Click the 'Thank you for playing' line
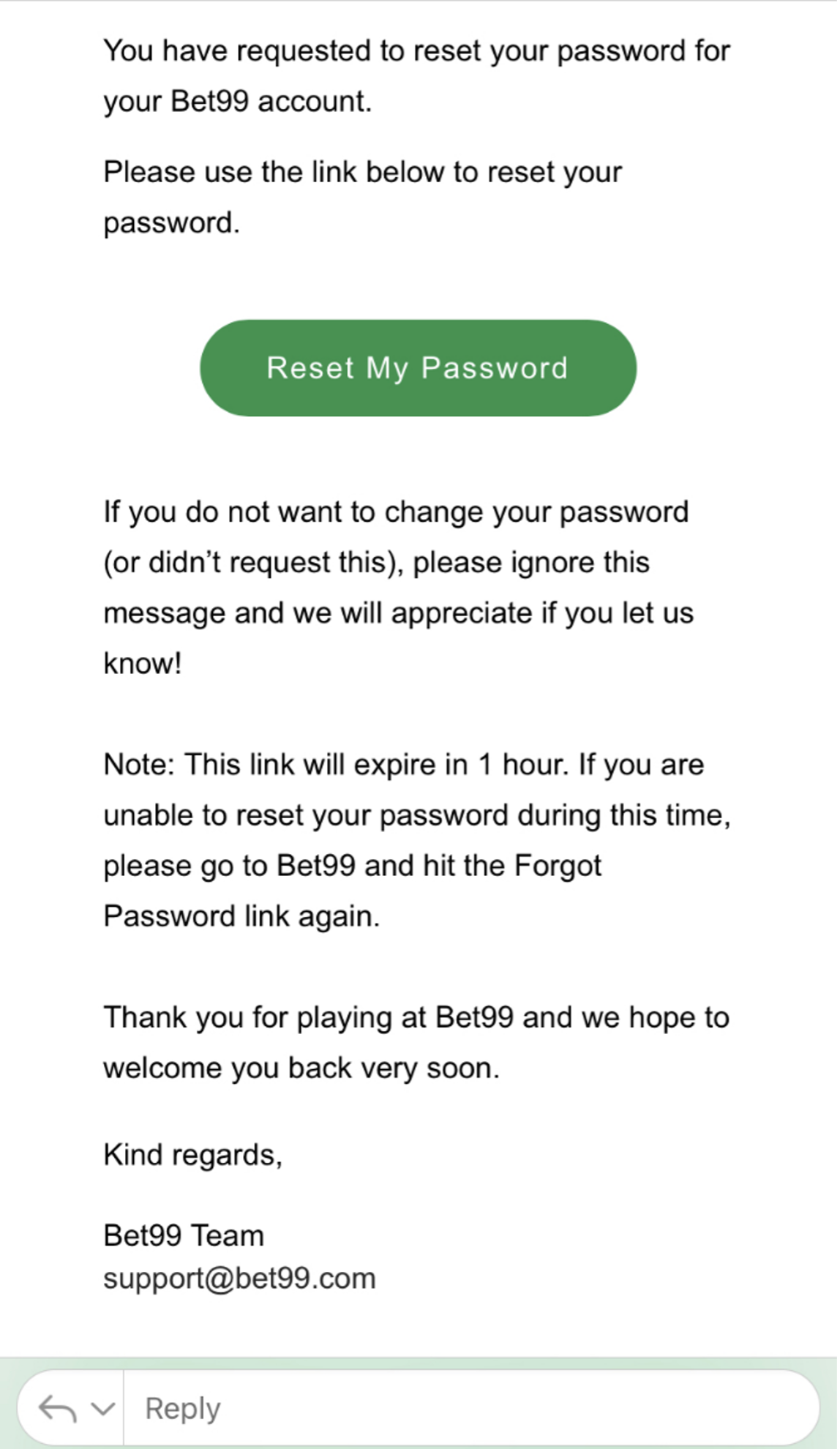The image size is (840, 1449). [416, 1018]
